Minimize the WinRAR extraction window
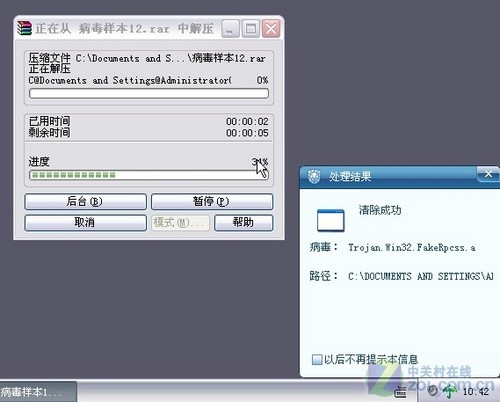Screen dimensions: 500x402 tap(230, 29)
